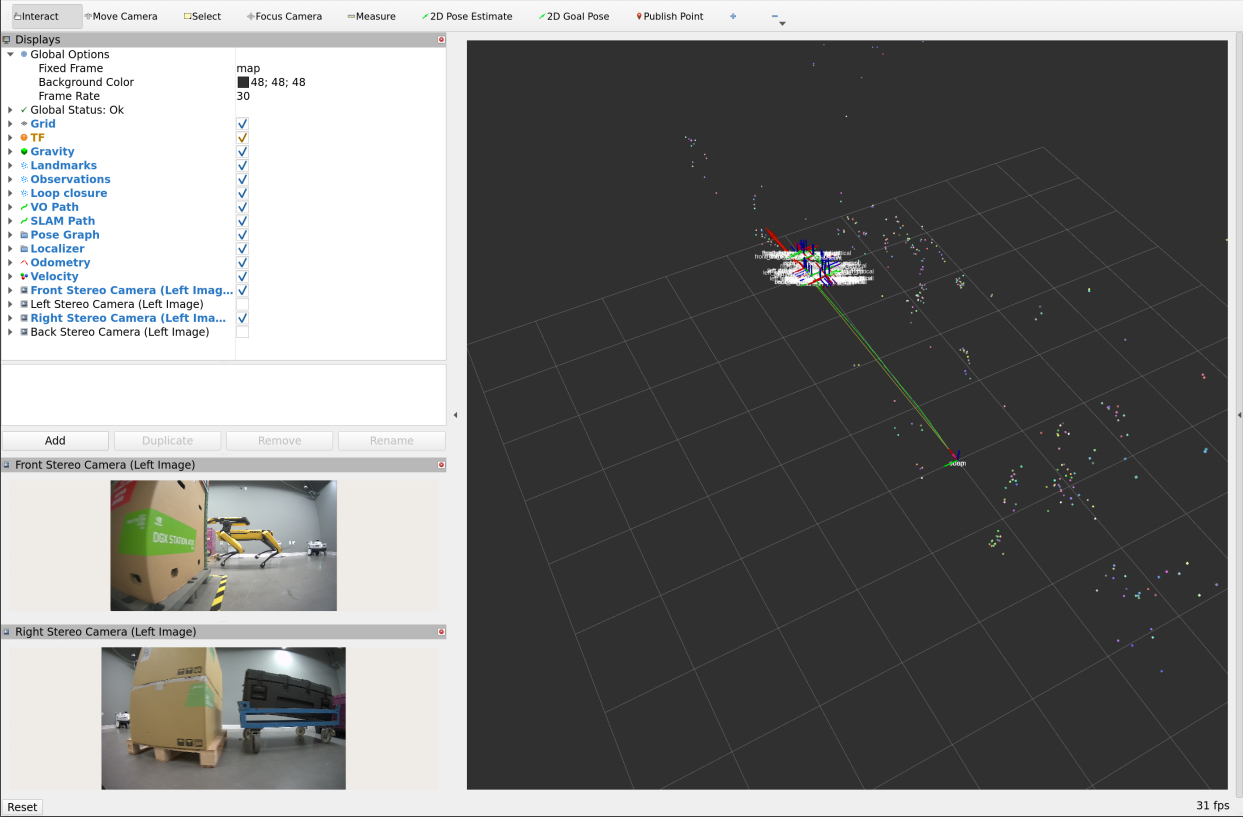Image resolution: width=1243 pixels, height=817 pixels.
Task: Uncheck the Grid display checkbox
Action: [x=242, y=124]
